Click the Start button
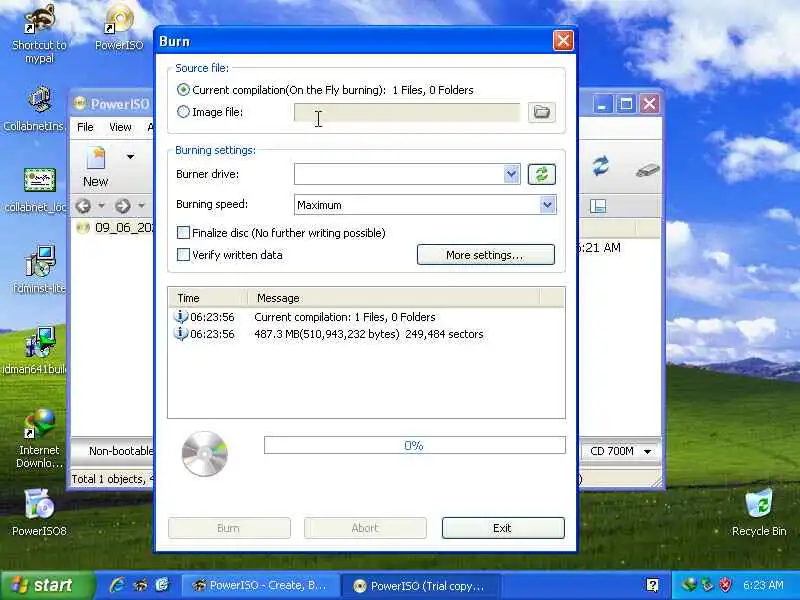 coord(45,585)
